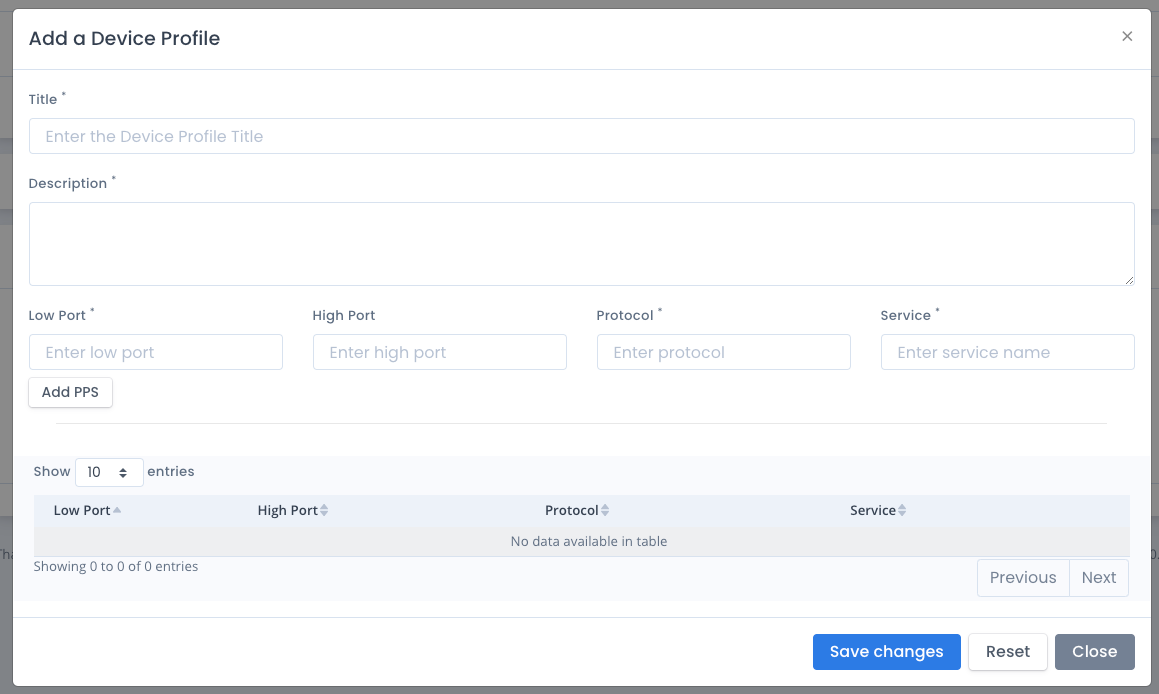Click the Title field label
The width and height of the screenshot is (1159, 694).
43,99
